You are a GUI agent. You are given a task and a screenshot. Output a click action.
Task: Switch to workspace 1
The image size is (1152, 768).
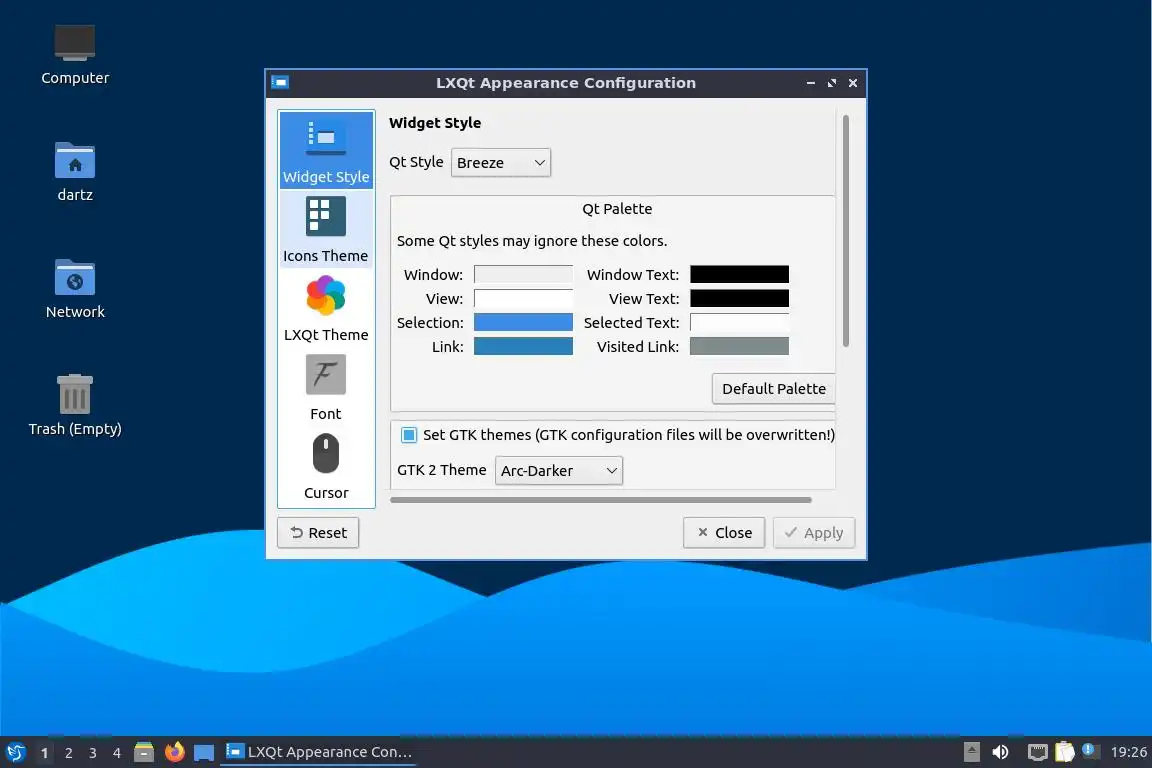coord(45,753)
